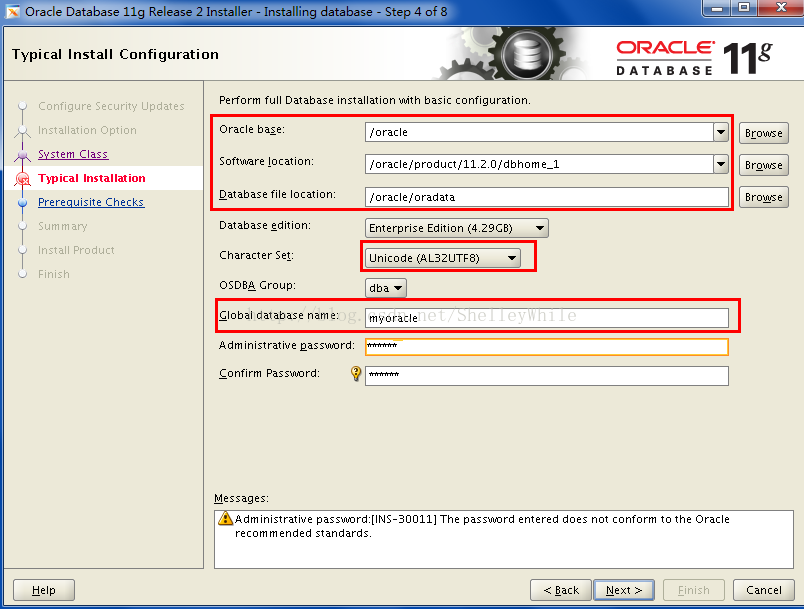The image size is (804, 609).
Task: Click the Help button
Action: [x=44, y=590]
